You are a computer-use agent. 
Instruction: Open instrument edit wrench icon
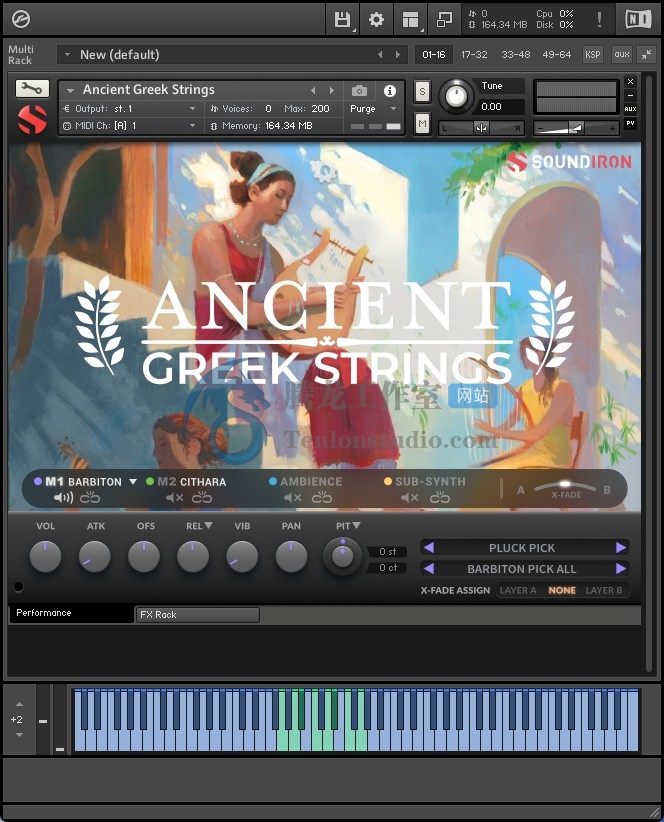32,89
